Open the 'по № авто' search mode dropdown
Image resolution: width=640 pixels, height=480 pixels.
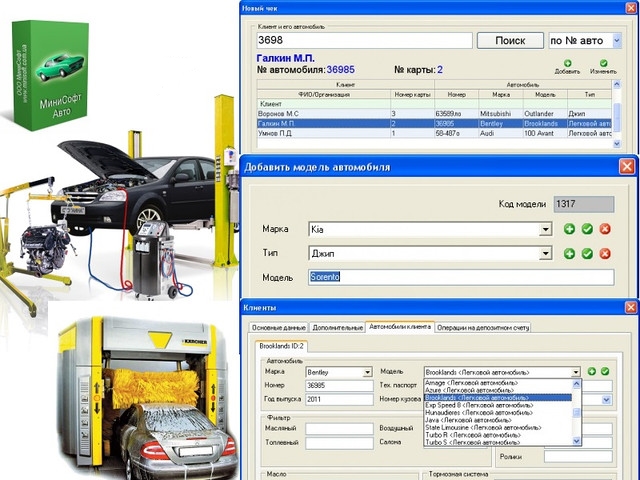click(x=617, y=40)
